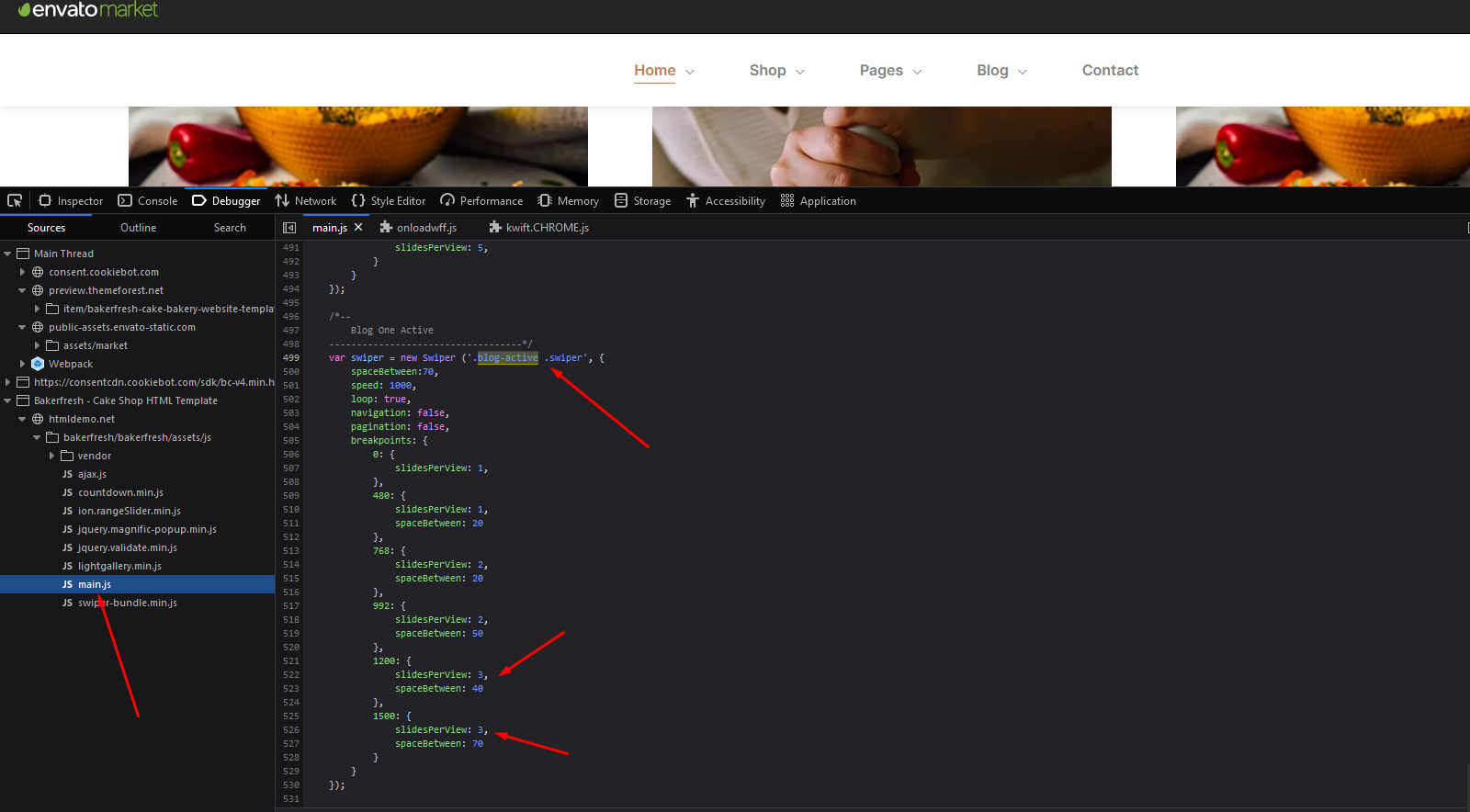Open the Blog navigation dropdown
The image size is (1470, 812).
[1002, 71]
